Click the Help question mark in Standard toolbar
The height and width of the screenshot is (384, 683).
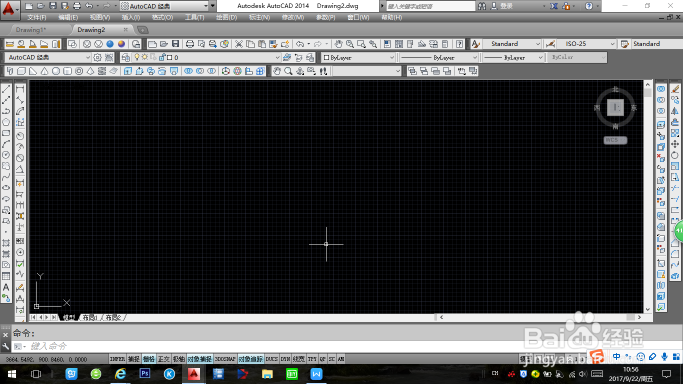pyautogui.click(x=459, y=44)
